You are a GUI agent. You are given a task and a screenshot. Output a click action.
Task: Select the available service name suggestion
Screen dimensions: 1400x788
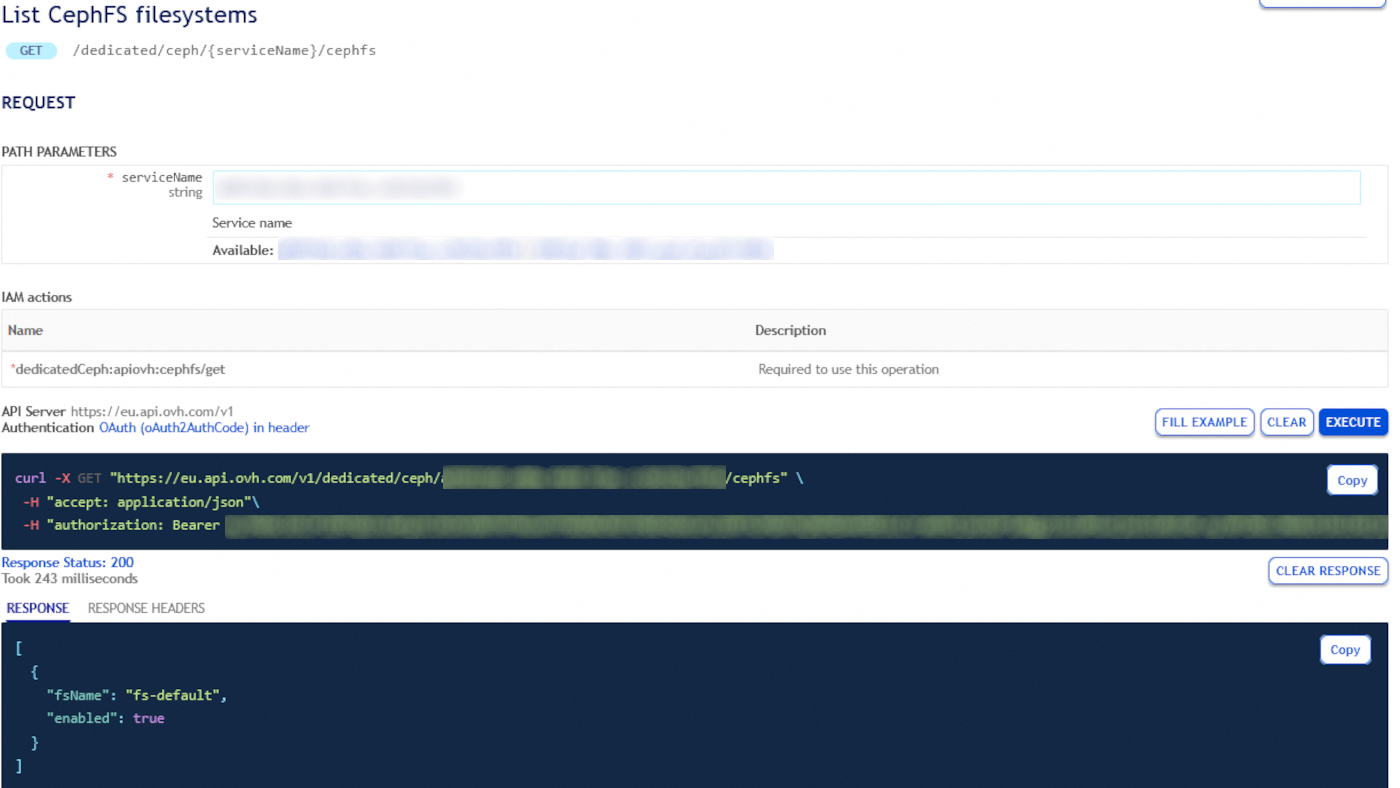[x=525, y=249]
